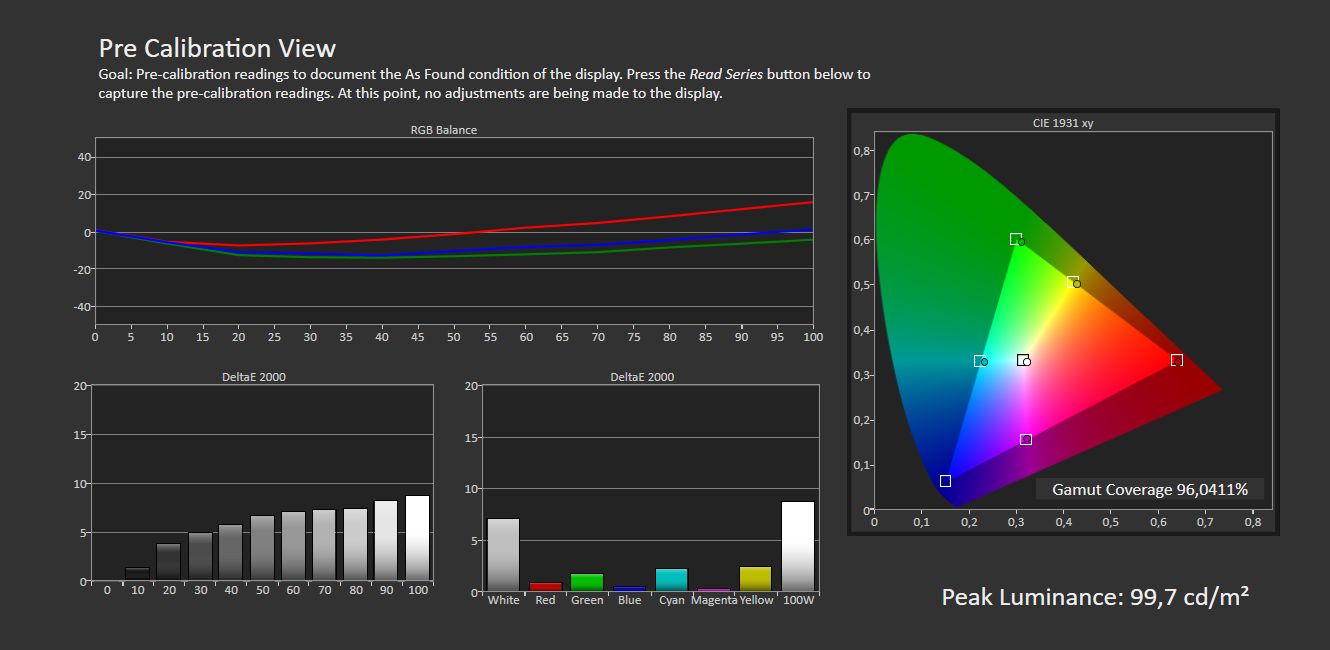Image resolution: width=1330 pixels, height=650 pixels.
Task: Click the Green bar in color DeltaE chart
Action: click(x=587, y=582)
